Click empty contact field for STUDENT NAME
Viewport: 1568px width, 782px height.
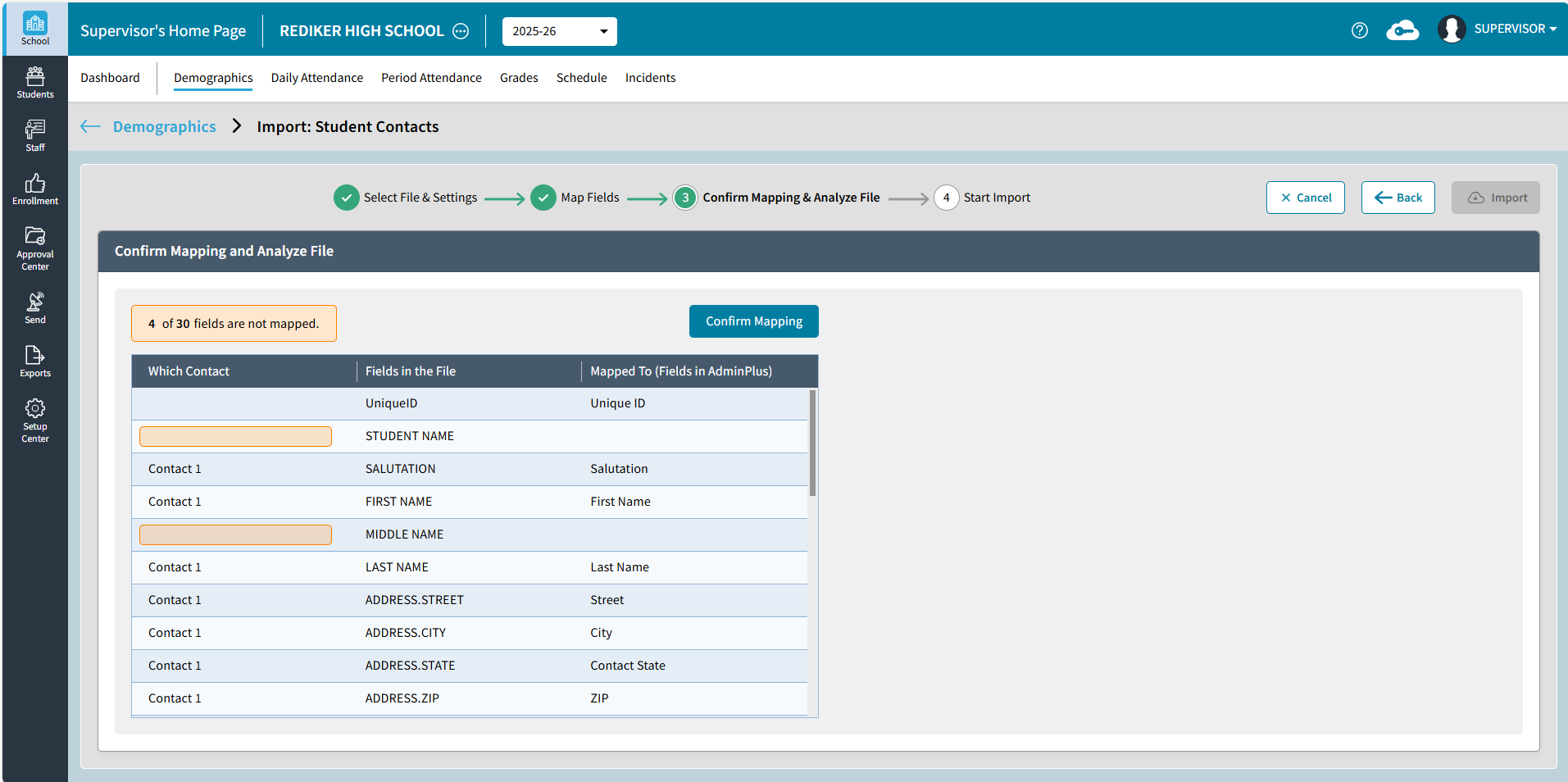coord(235,436)
